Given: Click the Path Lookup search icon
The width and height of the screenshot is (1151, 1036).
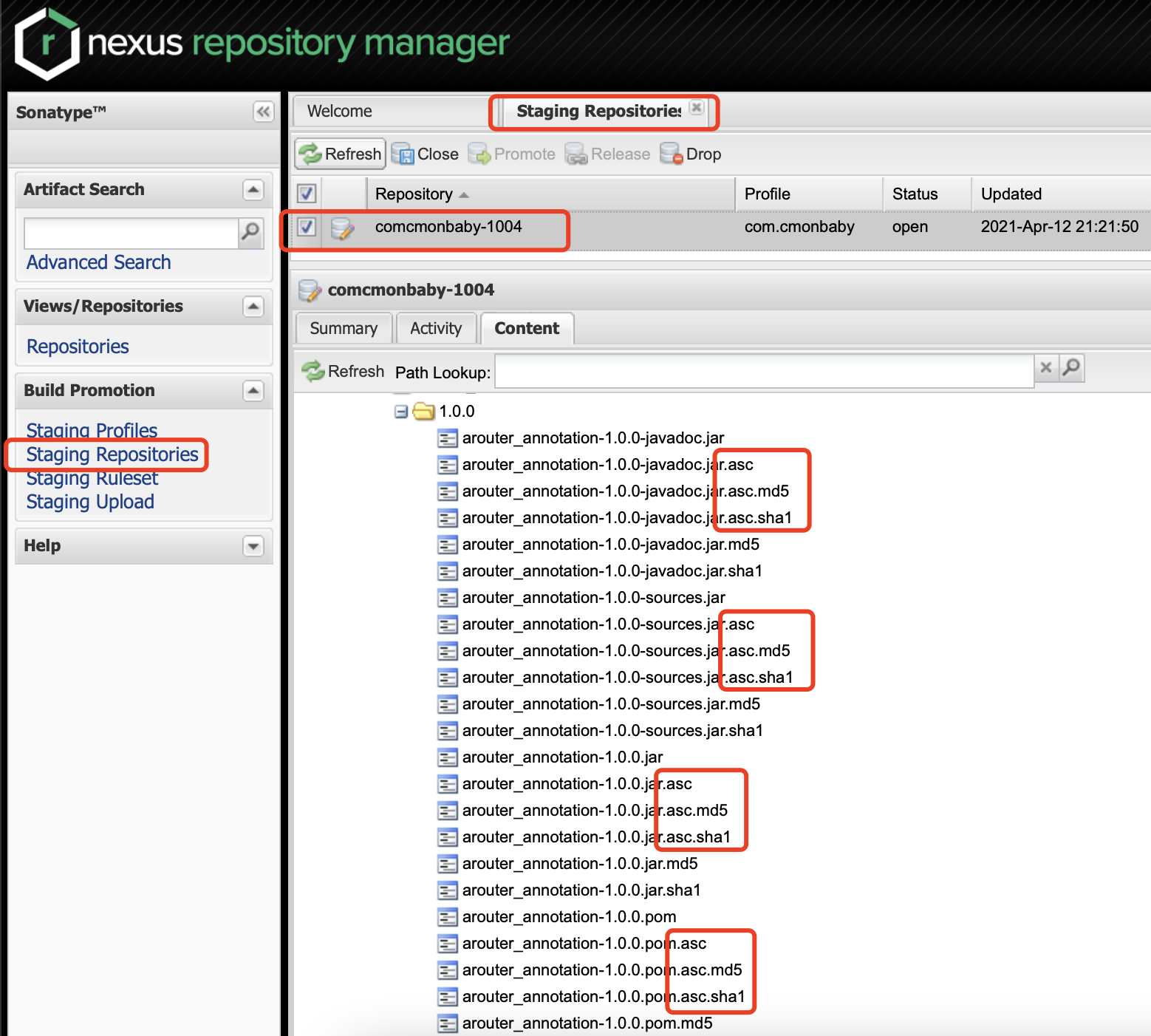Looking at the screenshot, I should point(1071,367).
